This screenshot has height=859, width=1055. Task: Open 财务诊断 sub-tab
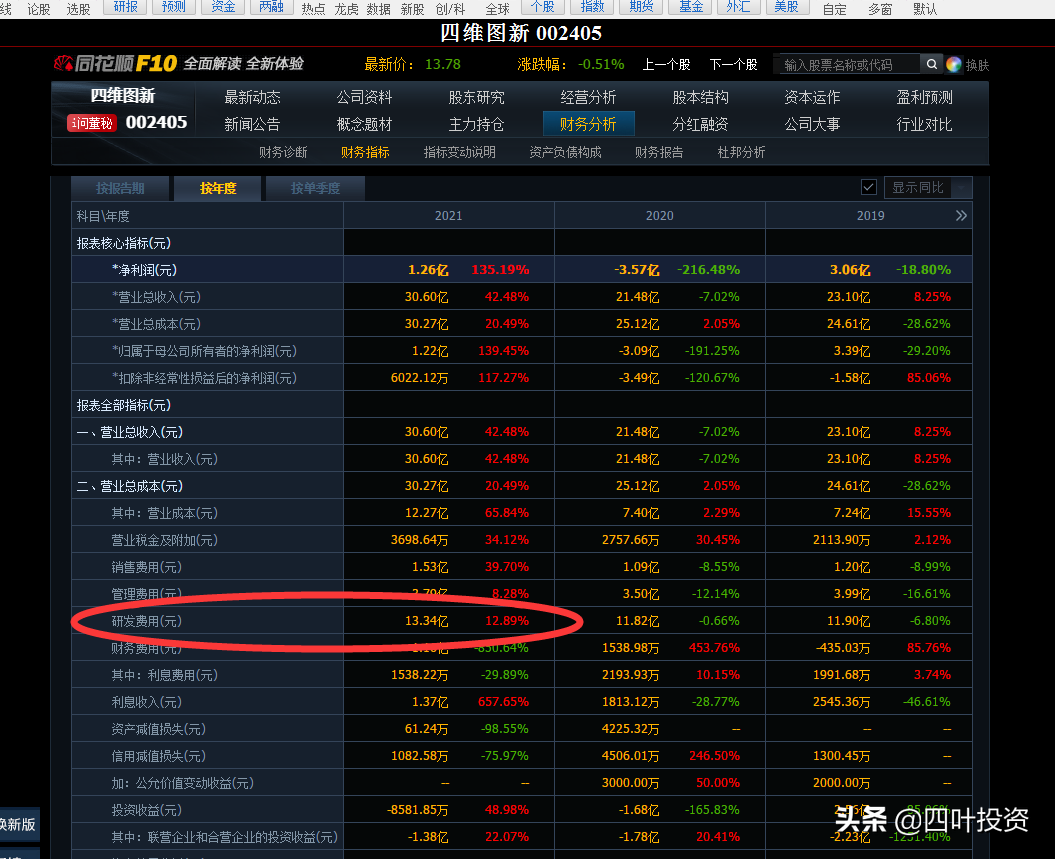tap(283, 152)
